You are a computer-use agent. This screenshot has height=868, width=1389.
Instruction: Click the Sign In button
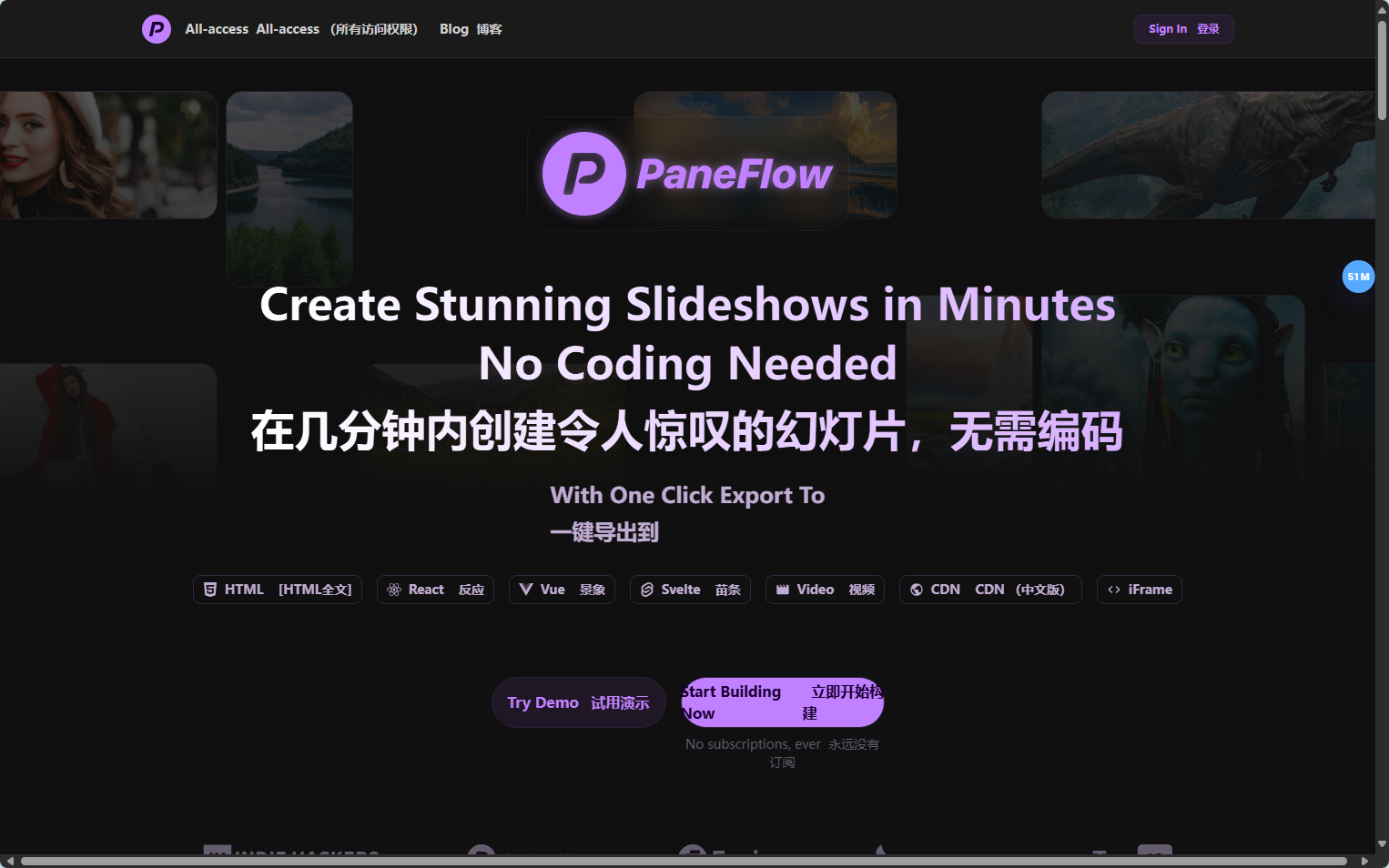coord(1183,29)
